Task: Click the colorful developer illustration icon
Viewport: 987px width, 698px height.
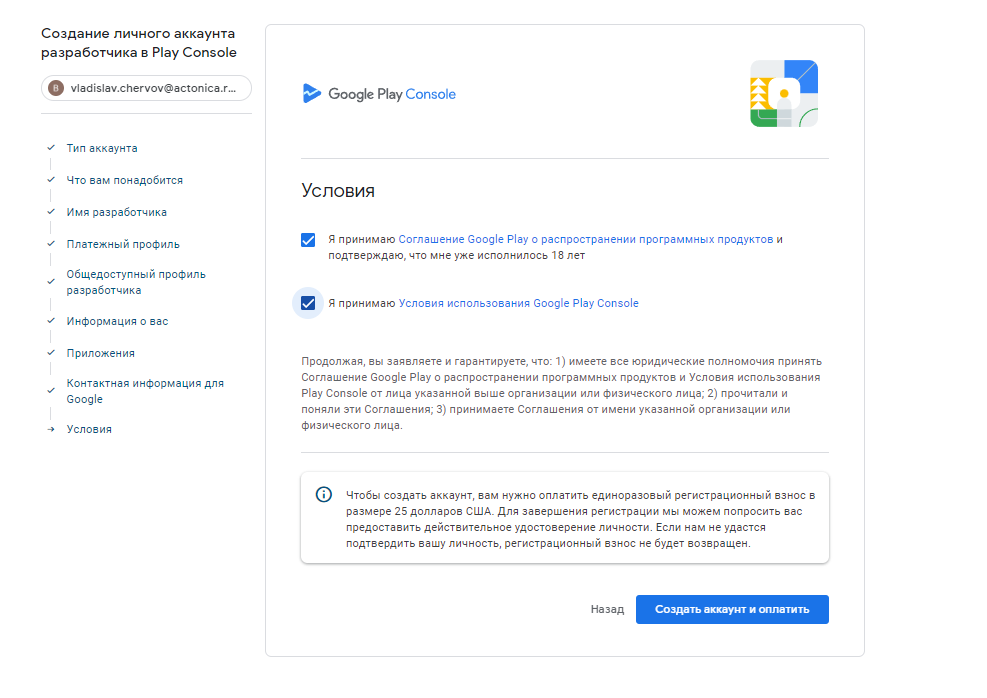Action: [784, 94]
